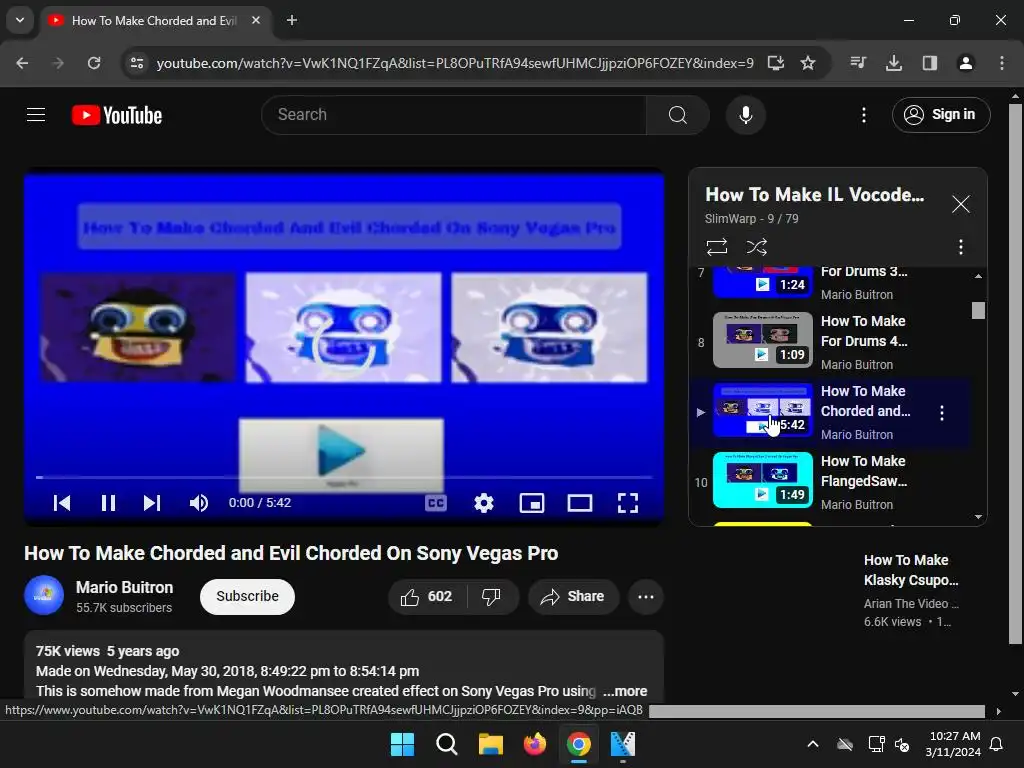The image size is (1024, 768).
Task: Like the video with 602 likes
Action: click(428, 596)
